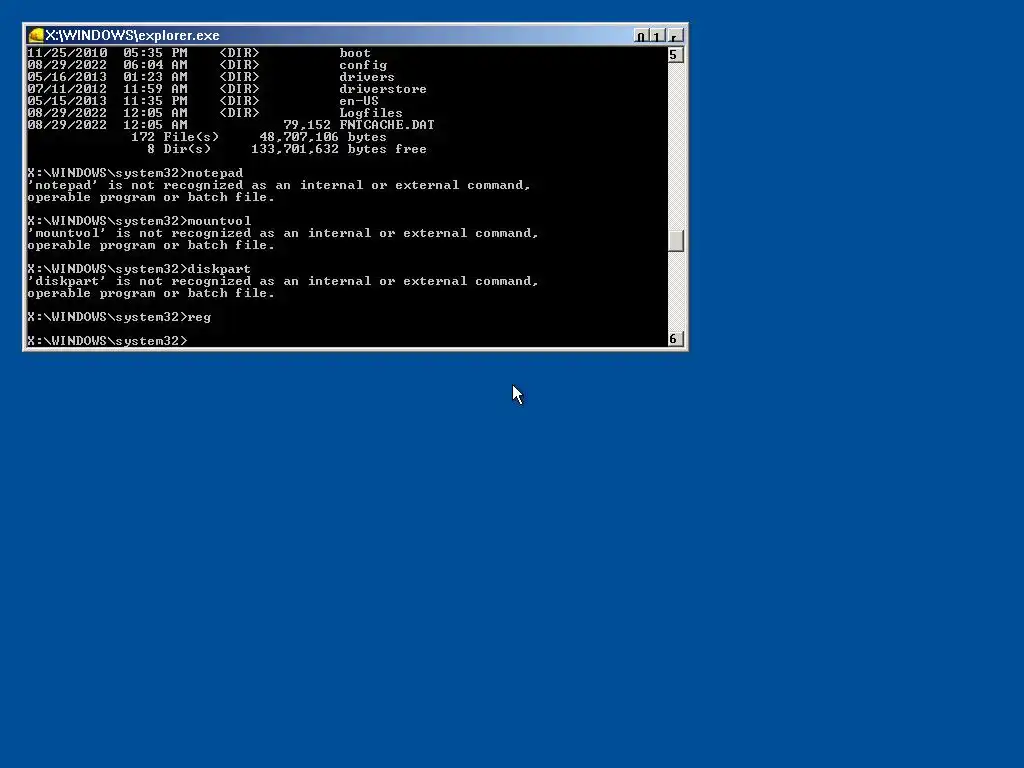Viewport: 1024px width, 768px height.
Task: Click the scrollbar up arrow in console
Action: (675, 55)
